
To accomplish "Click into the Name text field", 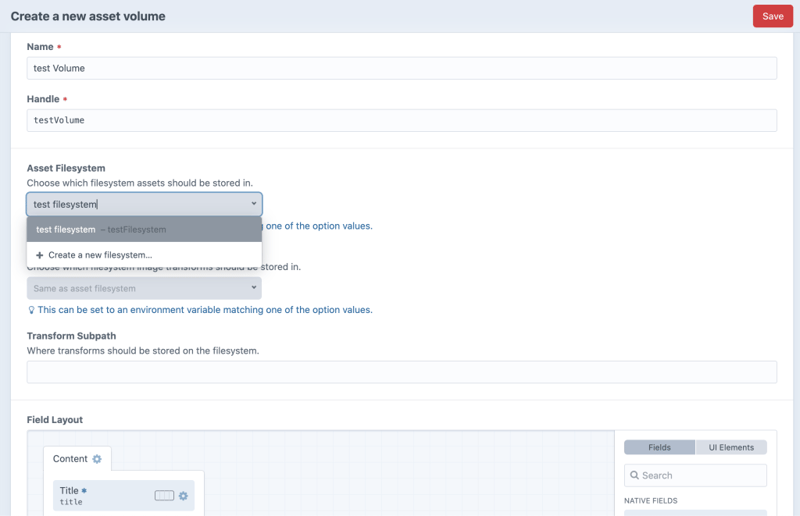I will coord(401,68).
